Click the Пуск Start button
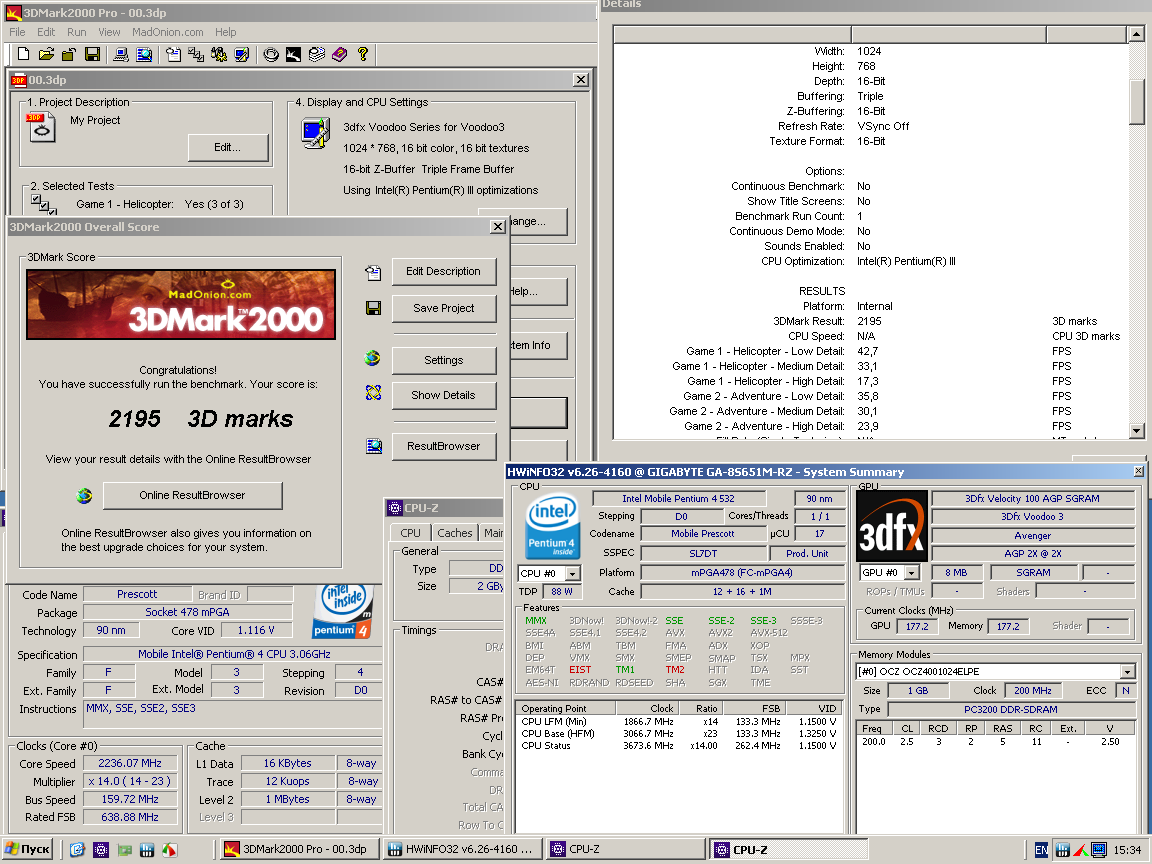Image resolution: width=1152 pixels, height=864 pixels. pyautogui.click(x=29, y=849)
